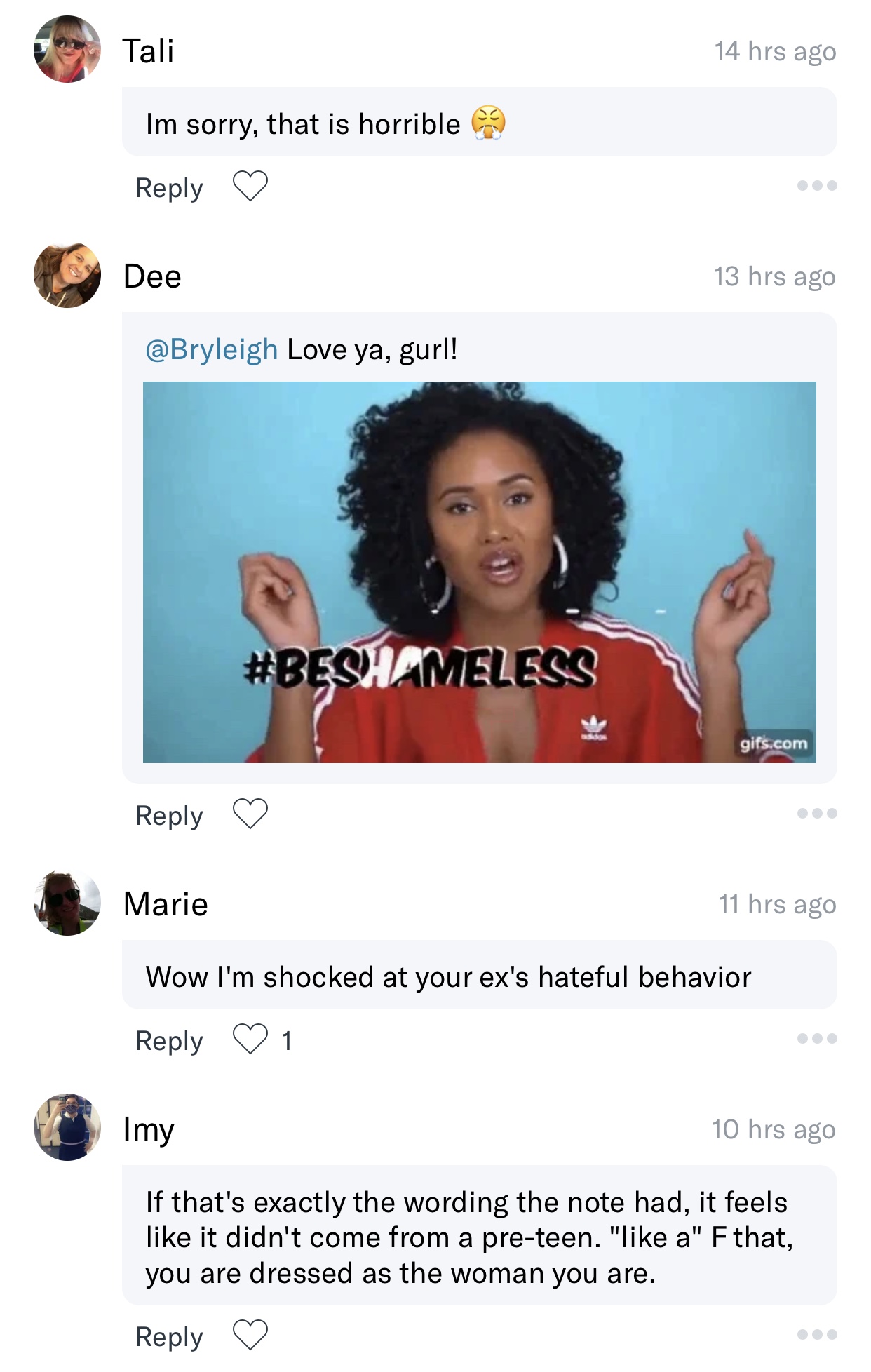Viewport: 871px width, 1372px height.
Task: Open the #BESHAMELESS GIF in Dee's comment
Action: [x=480, y=572]
